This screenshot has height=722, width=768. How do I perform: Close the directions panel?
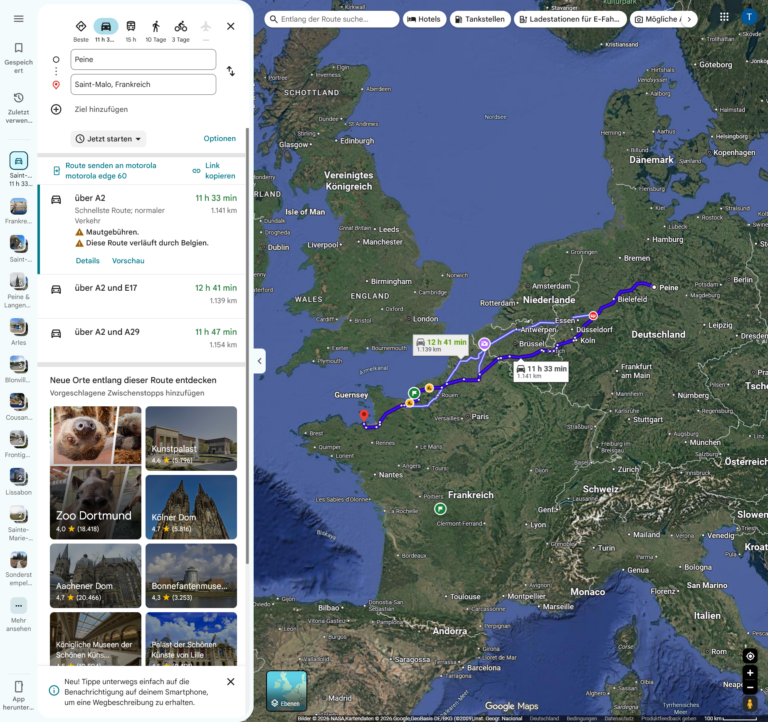pos(231,26)
